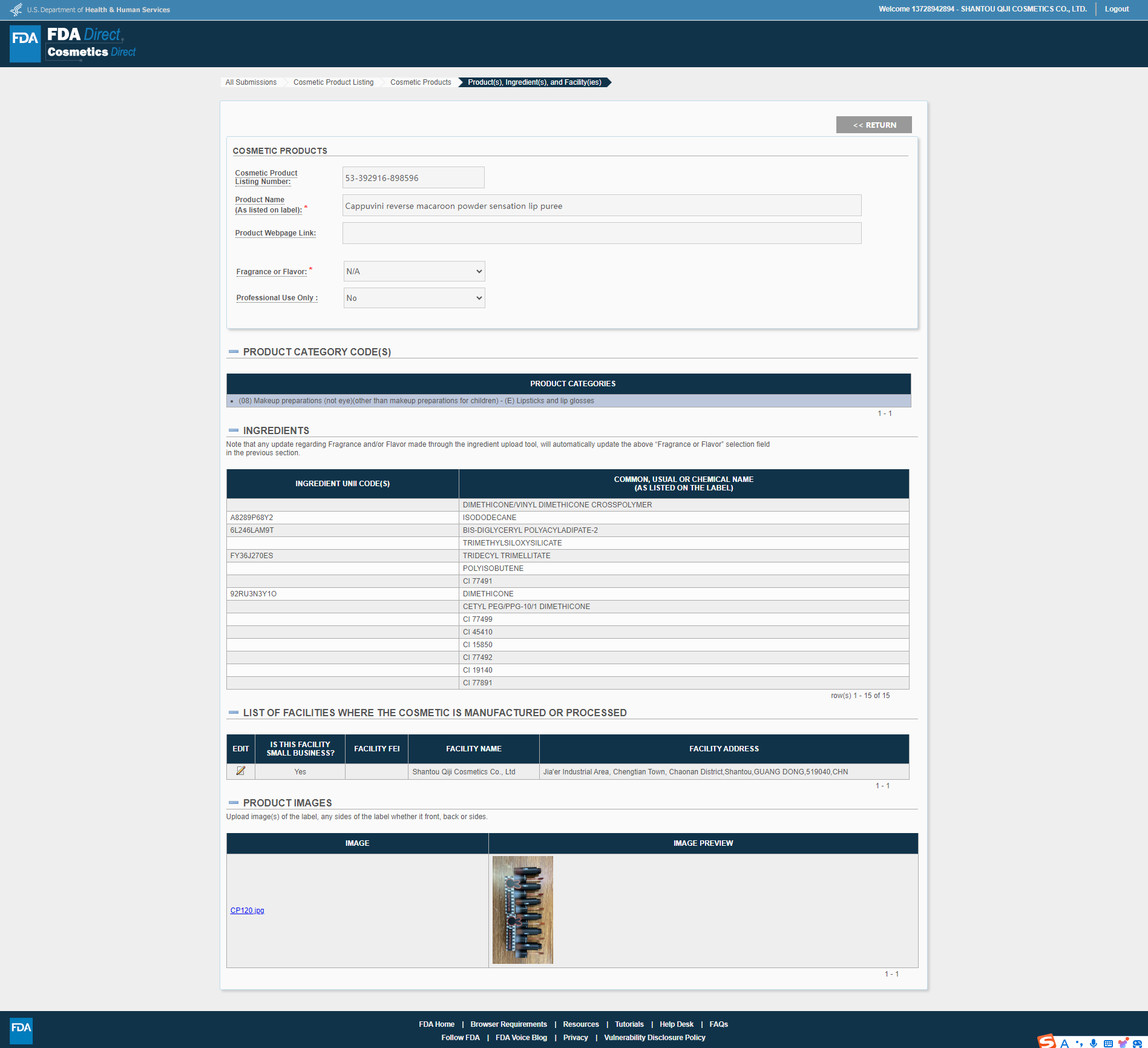Open the Fragrance or Flavor dropdown

[414, 271]
